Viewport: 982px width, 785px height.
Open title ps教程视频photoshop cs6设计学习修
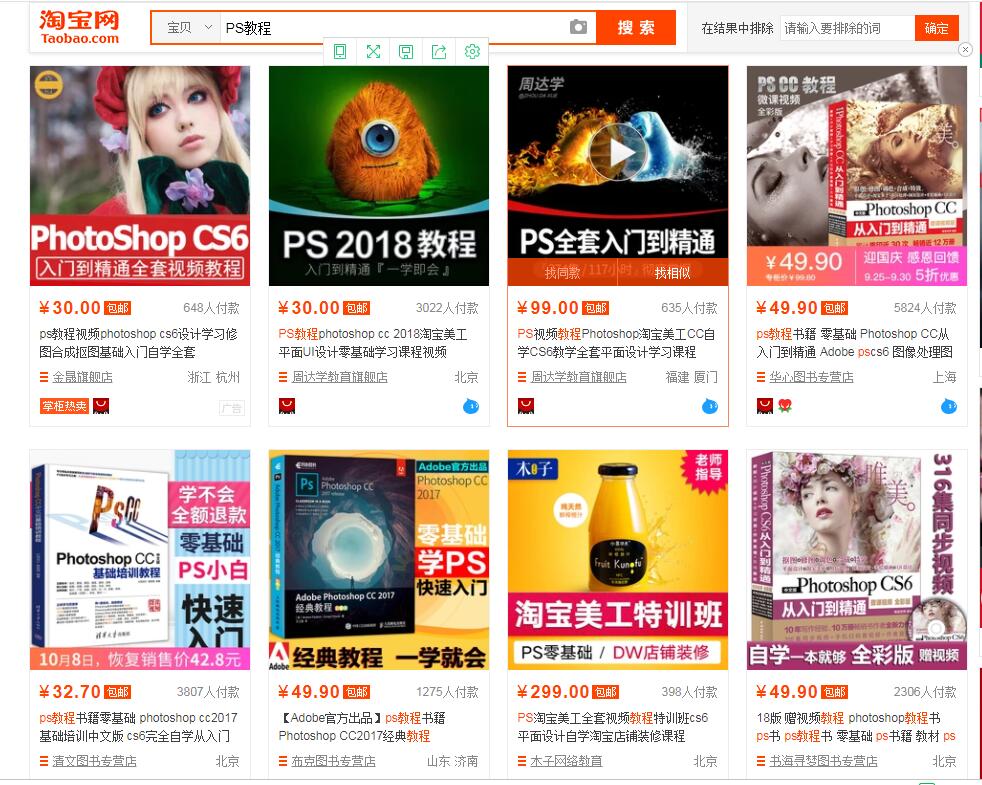pos(138,334)
